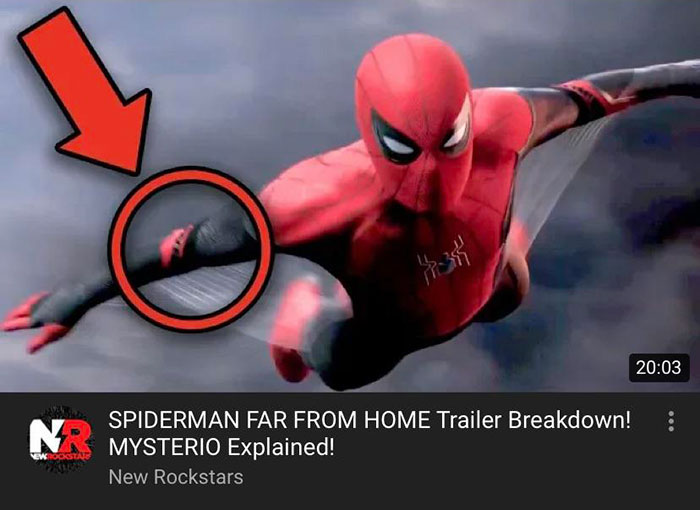The width and height of the screenshot is (700, 510).
Task: Click the red wrist band inside circle
Action: [176, 245]
